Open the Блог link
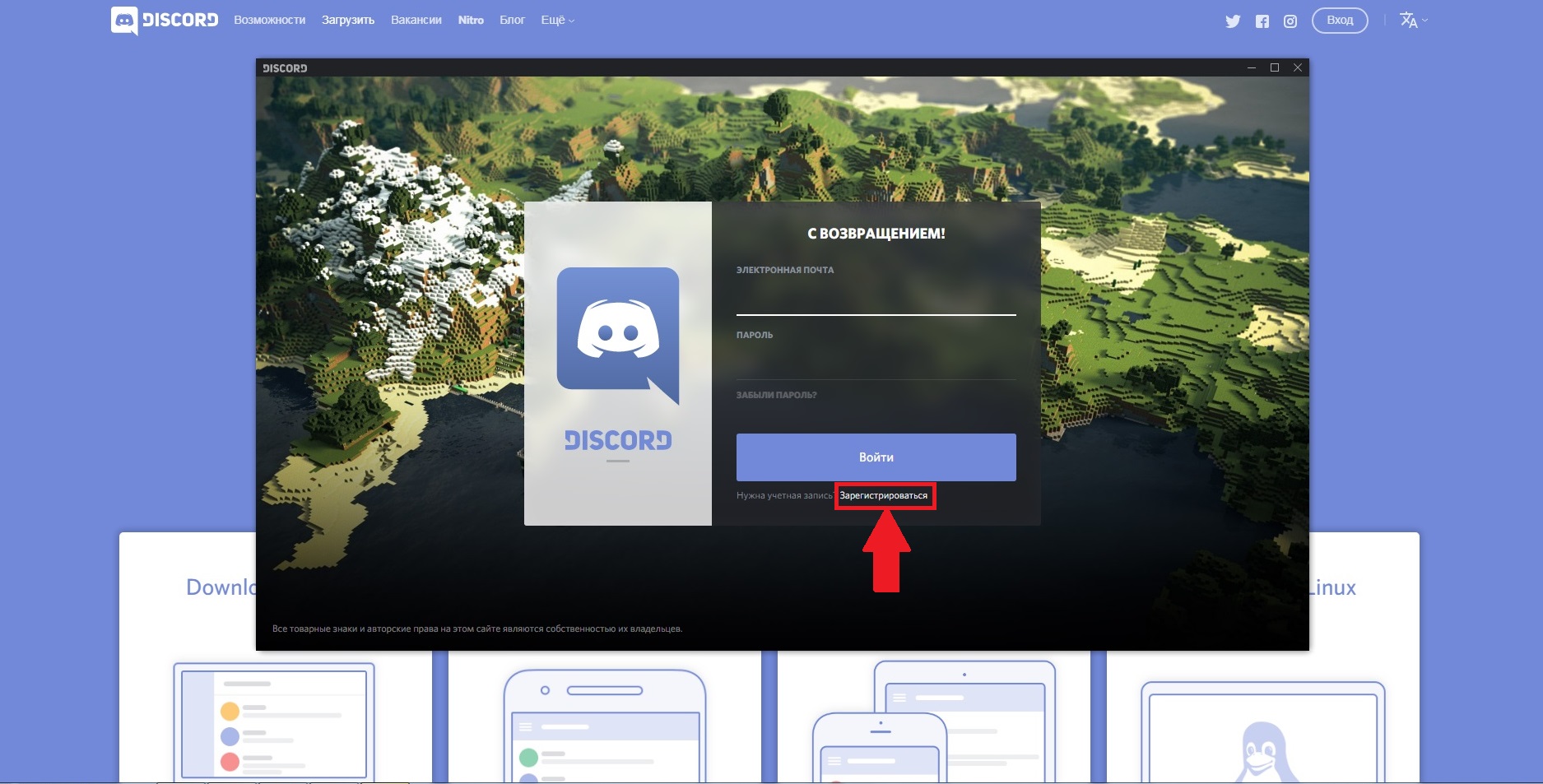Image resolution: width=1543 pixels, height=784 pixels. coord(512,20)
